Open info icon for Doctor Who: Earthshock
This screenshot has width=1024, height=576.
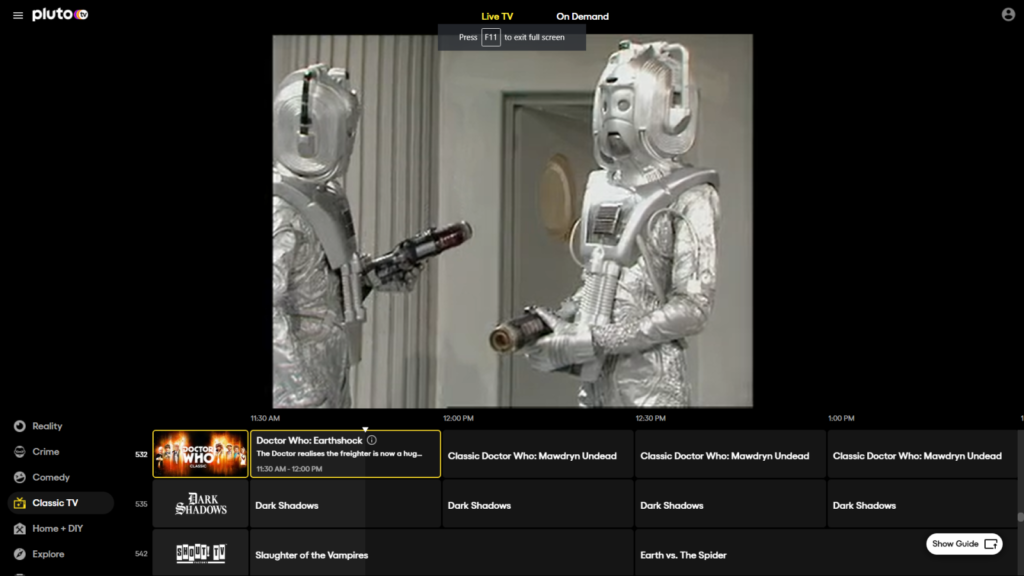(372, 440)
